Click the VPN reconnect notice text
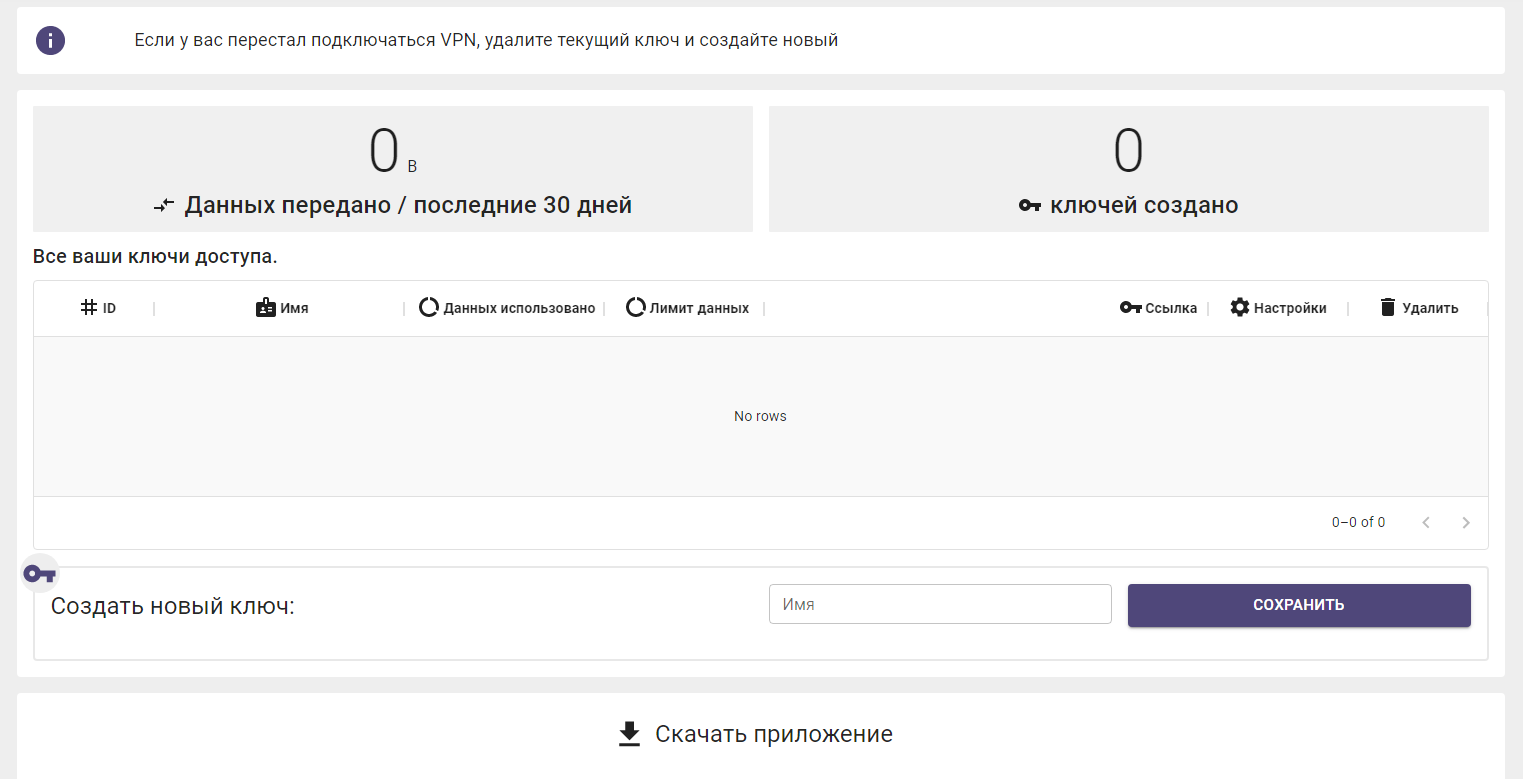This screenshot has width=1523, height=779. (x=486, y=40)
